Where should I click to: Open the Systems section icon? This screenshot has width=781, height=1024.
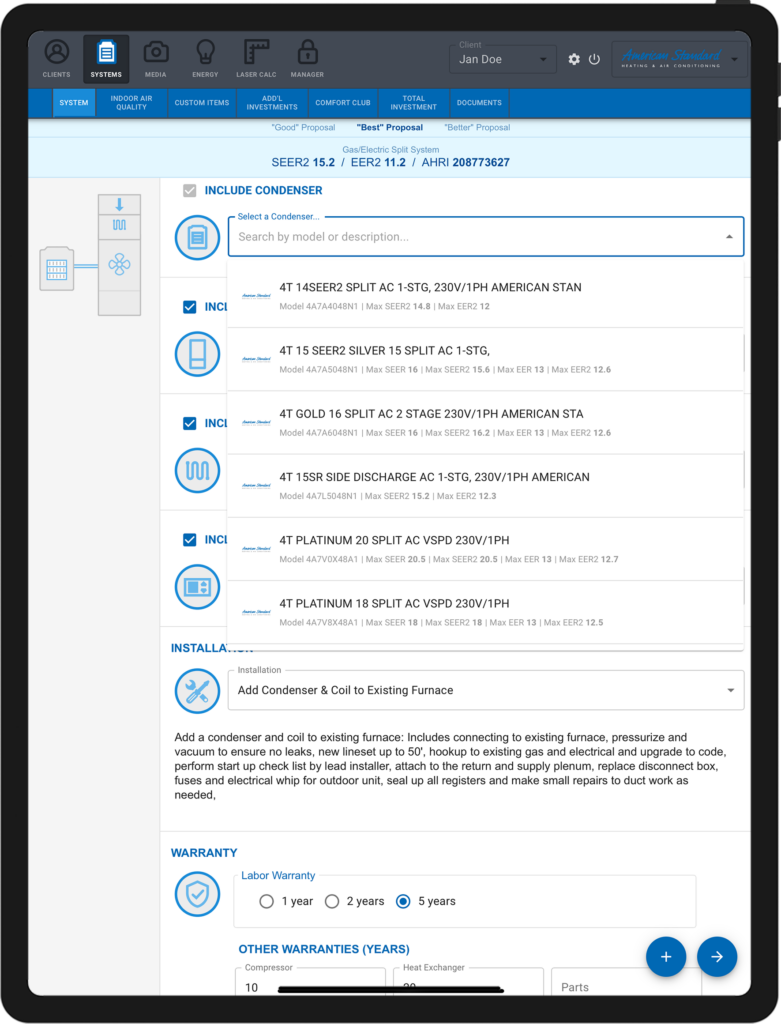(106, 59)
